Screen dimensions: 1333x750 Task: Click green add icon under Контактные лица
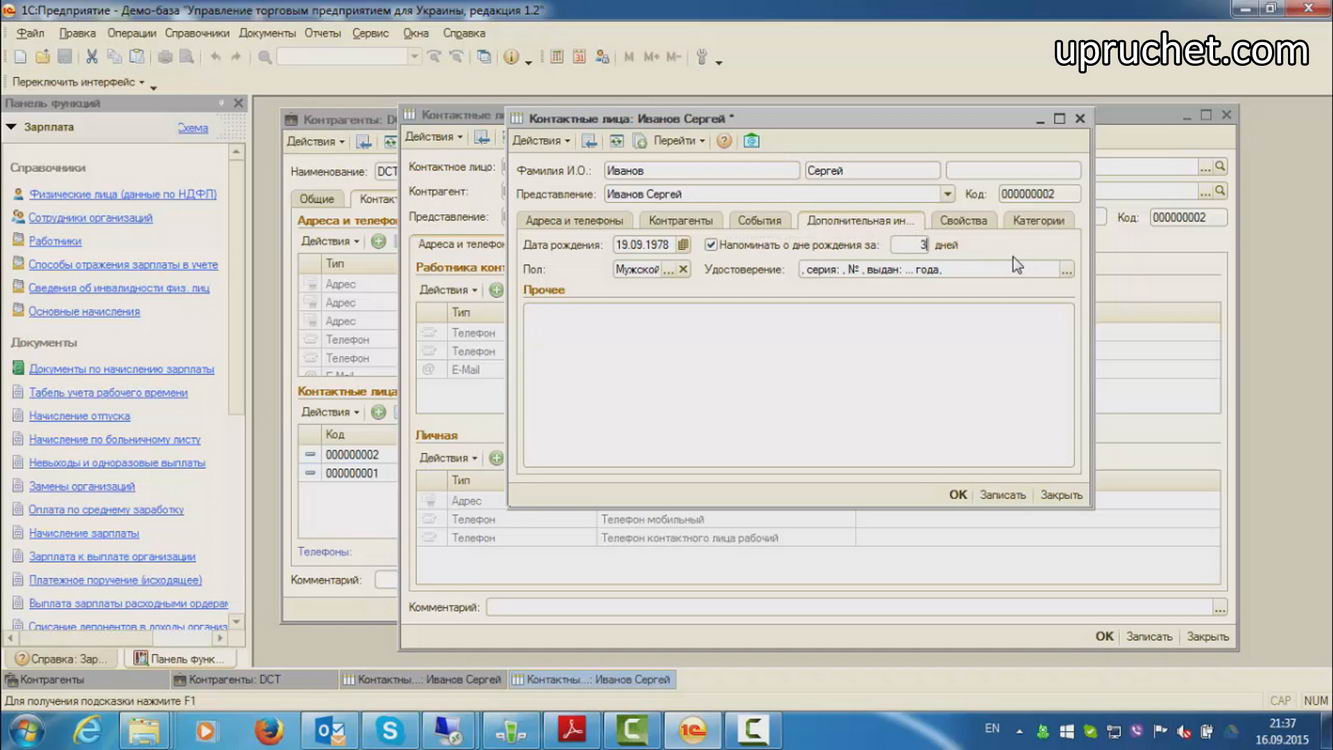[378, 412]
